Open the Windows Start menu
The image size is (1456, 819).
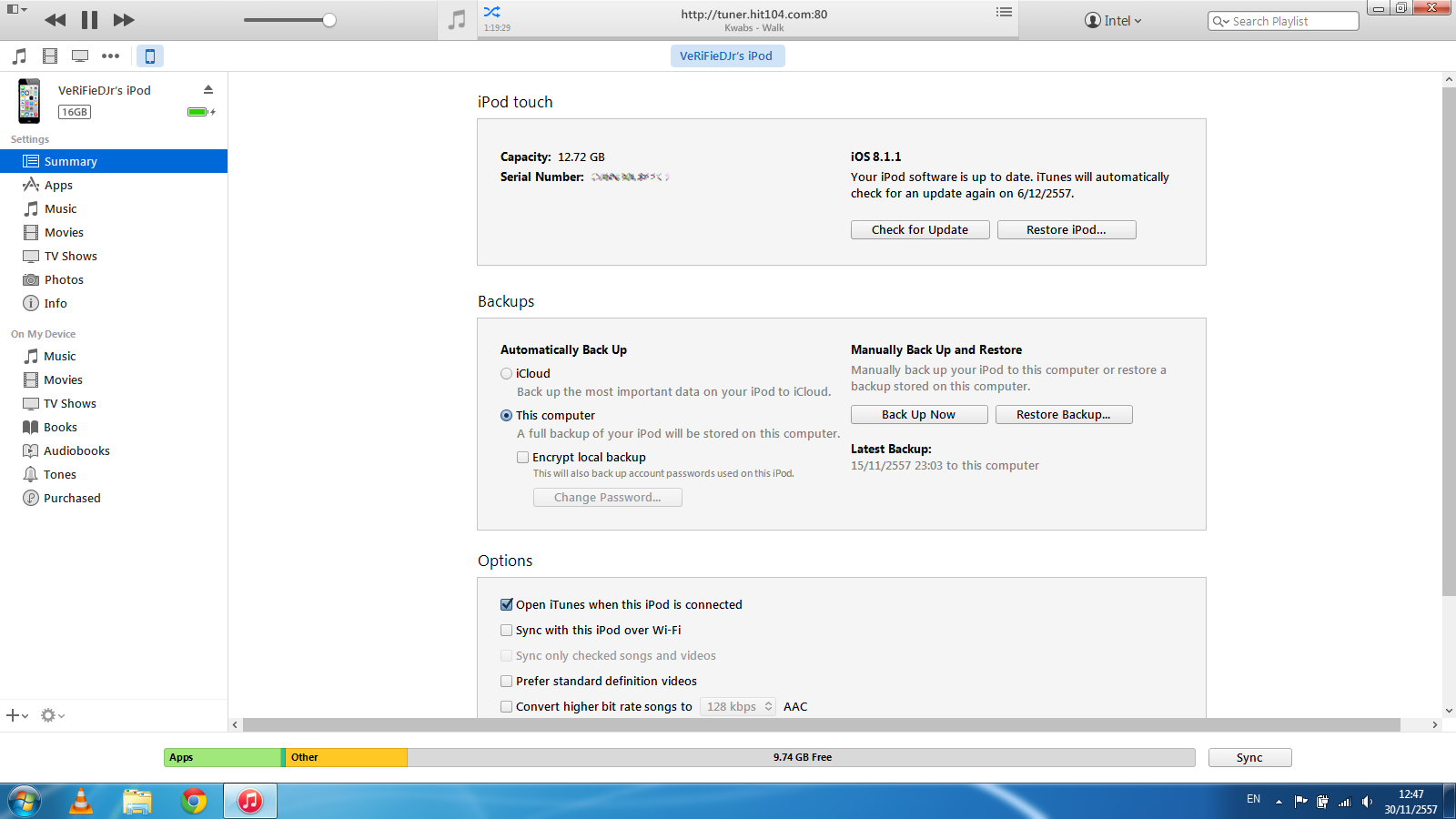pos(25,801)
